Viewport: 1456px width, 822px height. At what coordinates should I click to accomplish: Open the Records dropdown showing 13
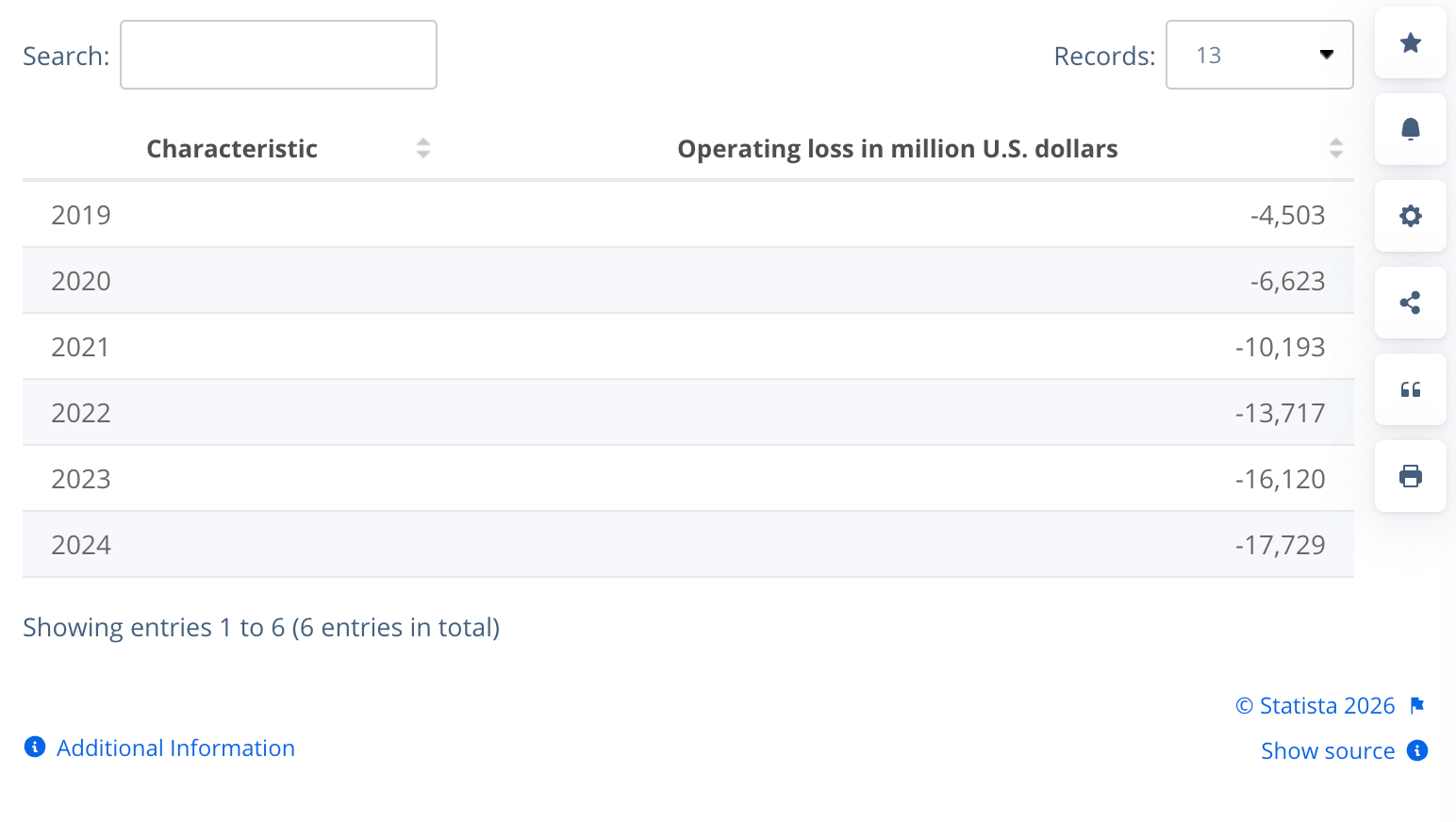(1260, 55)
